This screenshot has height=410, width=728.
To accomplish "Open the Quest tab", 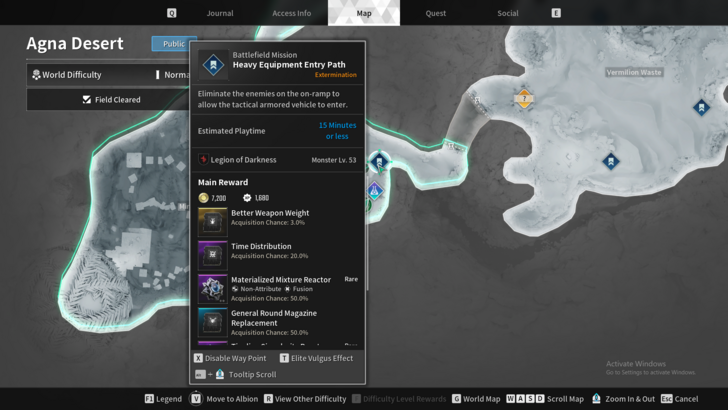I will tap(436, 13).
